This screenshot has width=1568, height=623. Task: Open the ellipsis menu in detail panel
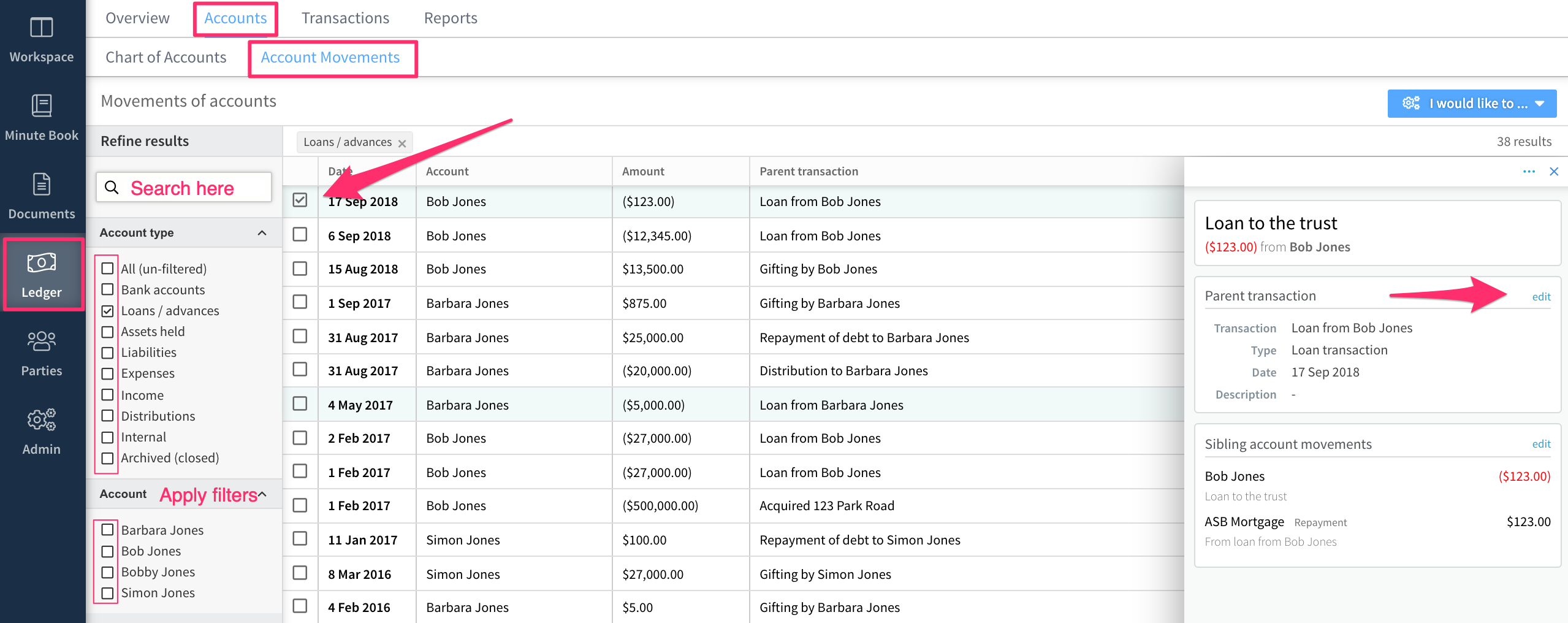pos(1528,172)
